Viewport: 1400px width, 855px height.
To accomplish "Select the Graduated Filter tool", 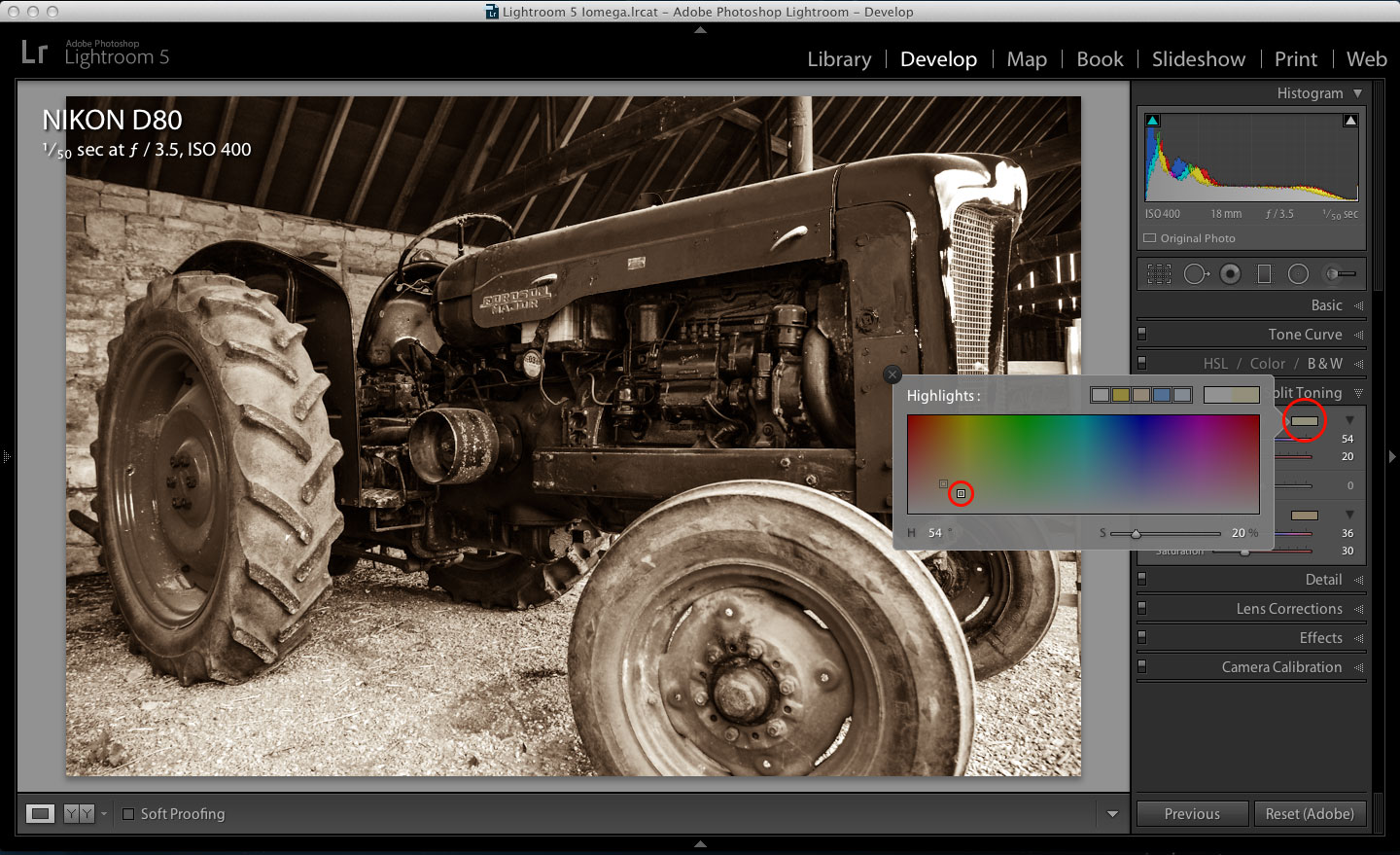I will [x=1264, y=274].
